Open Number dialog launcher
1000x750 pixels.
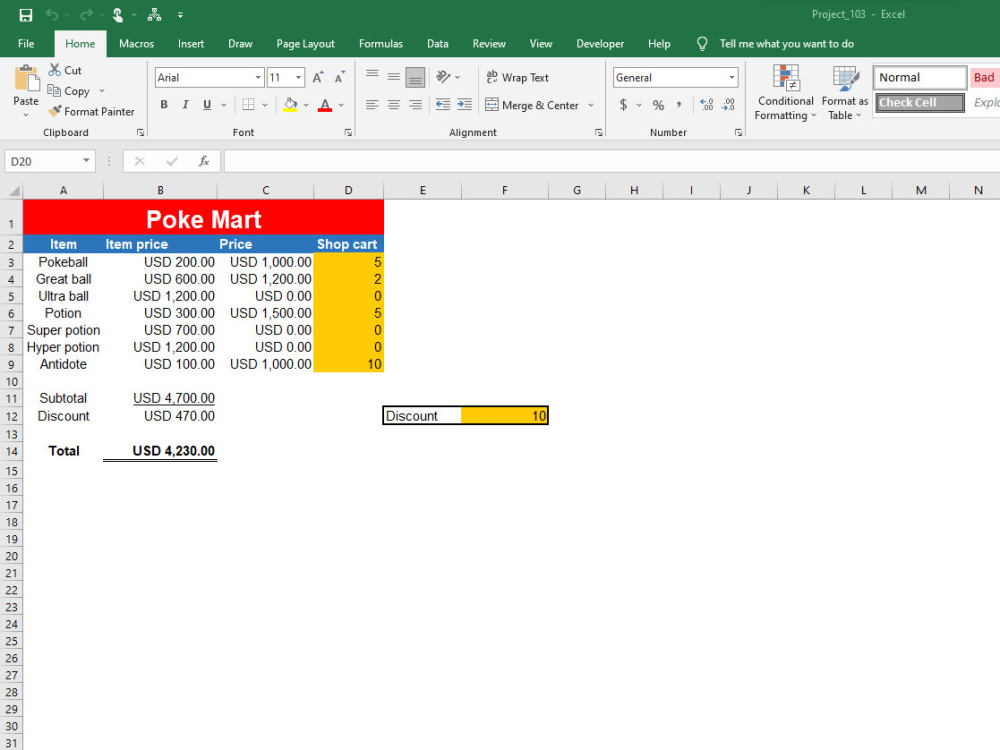pos(738,133)
